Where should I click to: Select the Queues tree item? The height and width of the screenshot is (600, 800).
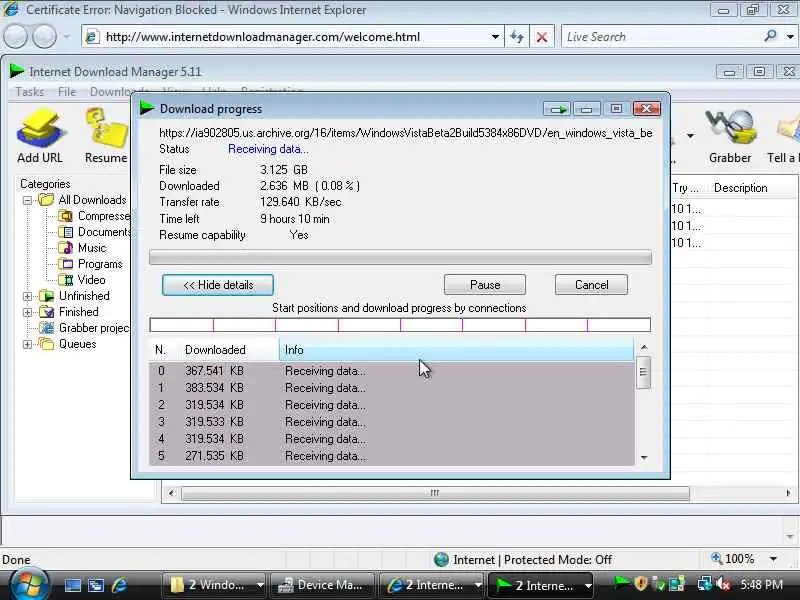68,344
